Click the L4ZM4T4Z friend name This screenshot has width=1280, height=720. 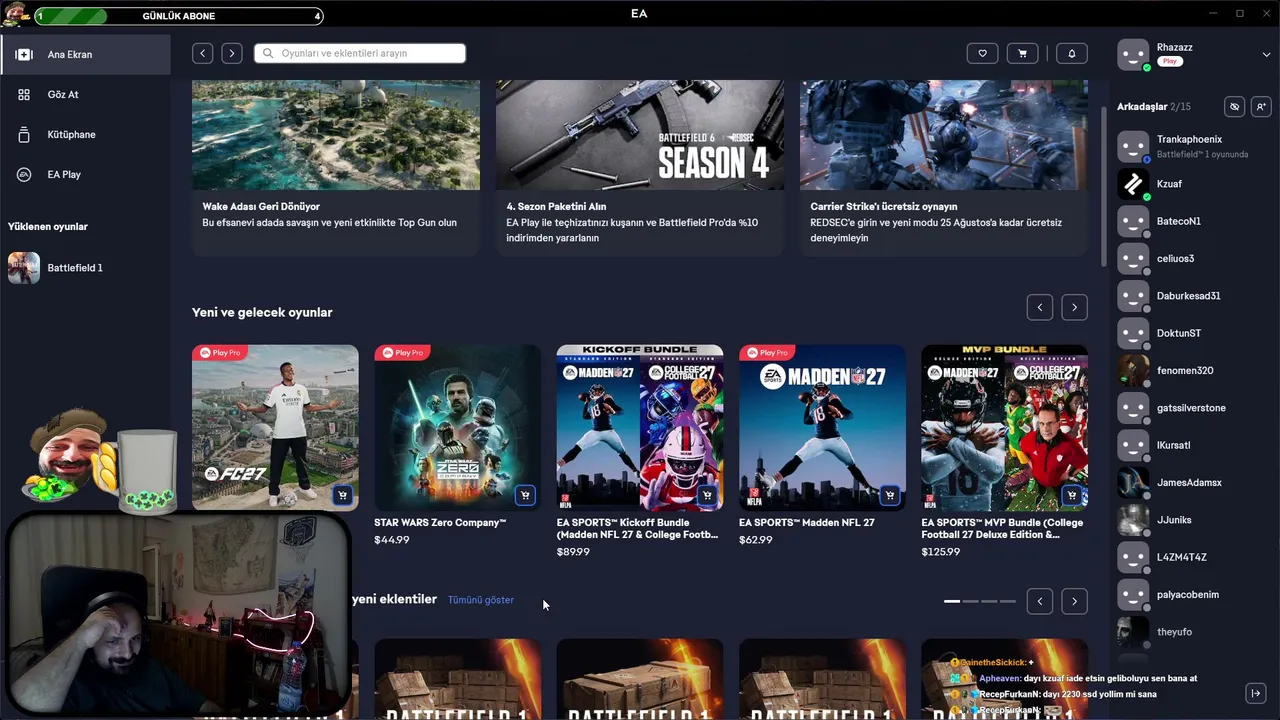1182,557
